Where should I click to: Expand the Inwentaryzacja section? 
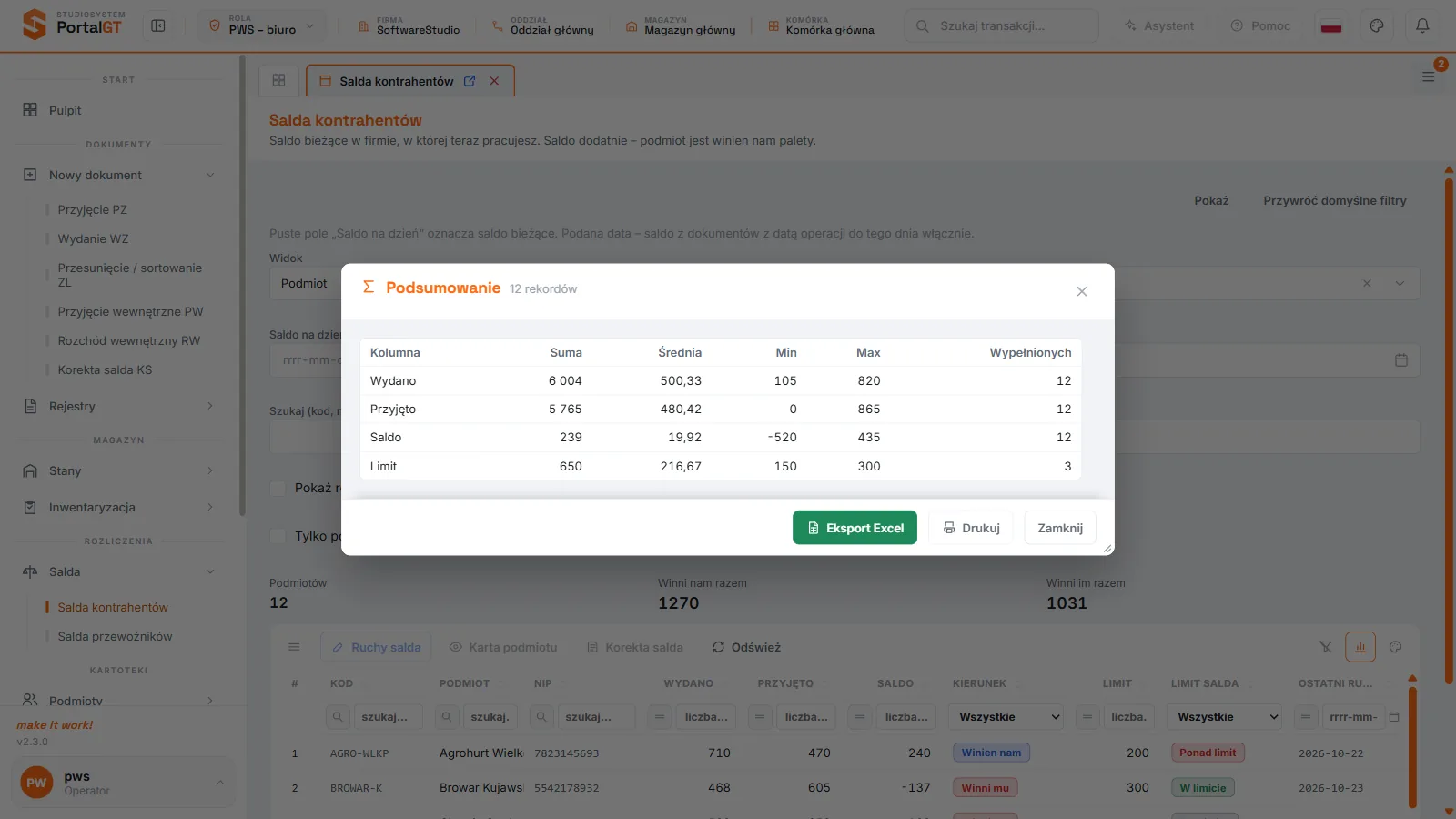(118, 507)
